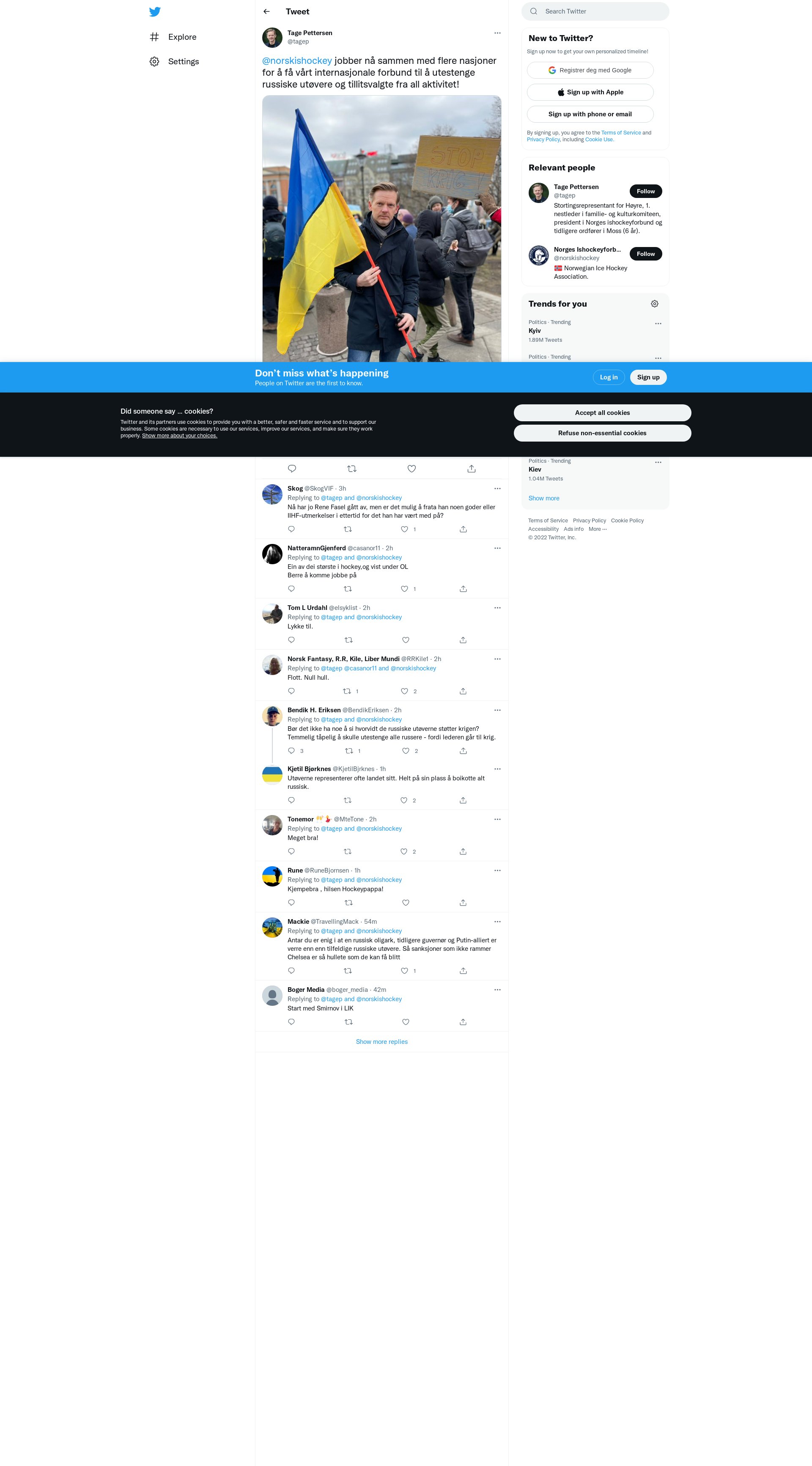
Task: Open the tweet's Ukraine flag photo
Action: coord(382,229)
